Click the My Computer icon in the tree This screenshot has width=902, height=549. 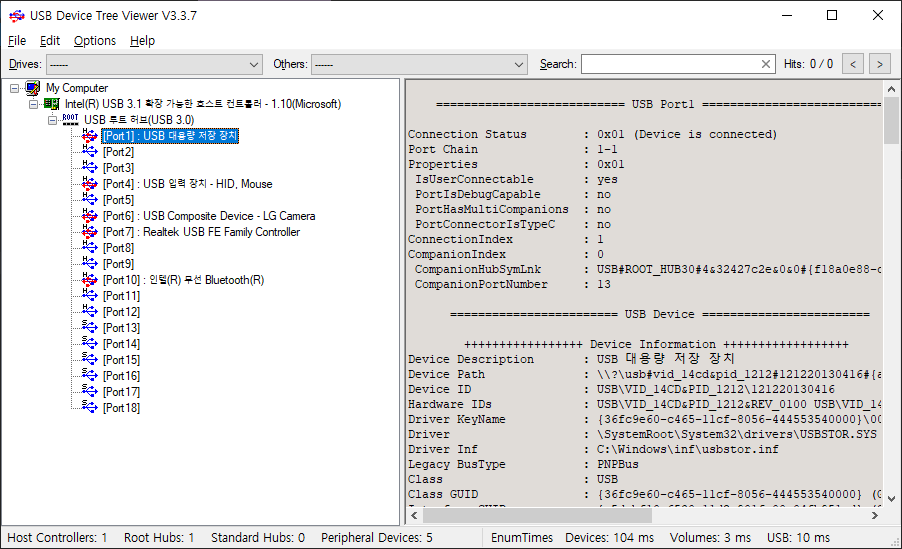tap(33, 88)
